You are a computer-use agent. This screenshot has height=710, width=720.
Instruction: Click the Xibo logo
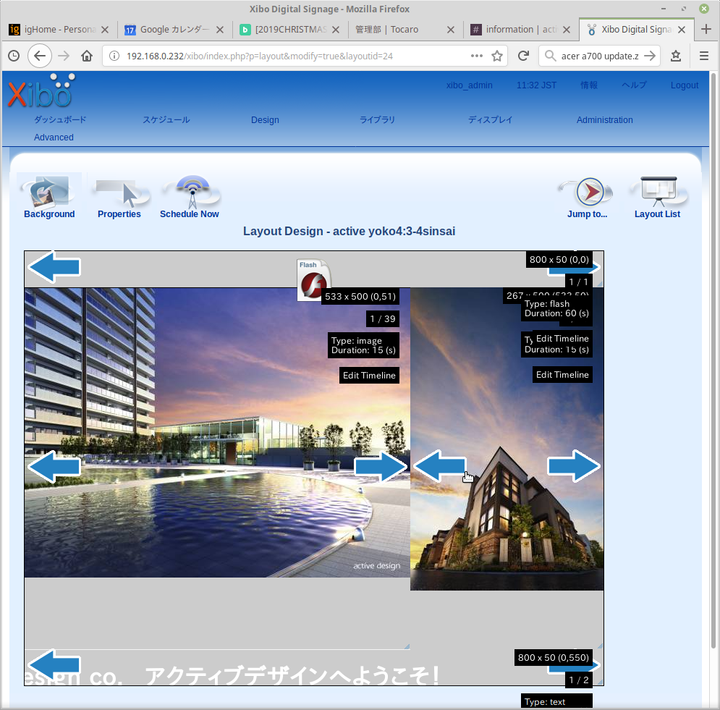41,91
